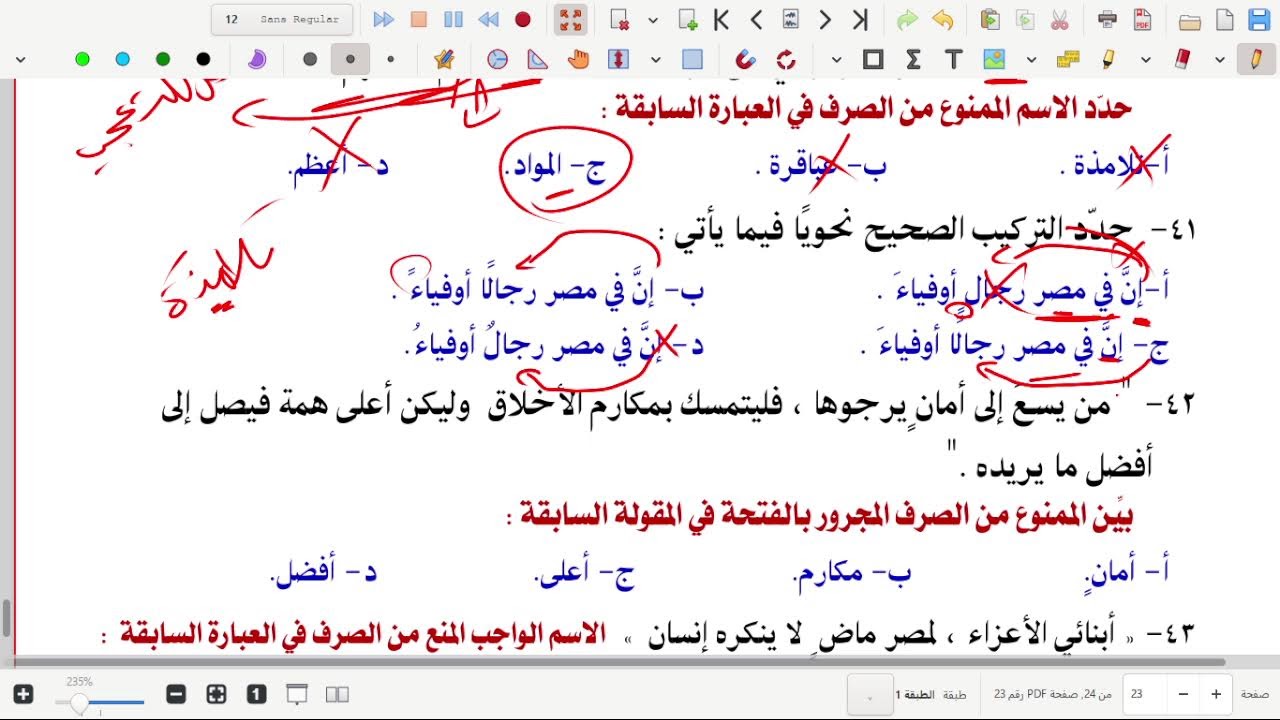Delete the current page
Viewport: 1280px width, 720px height.
click(619, 20)
